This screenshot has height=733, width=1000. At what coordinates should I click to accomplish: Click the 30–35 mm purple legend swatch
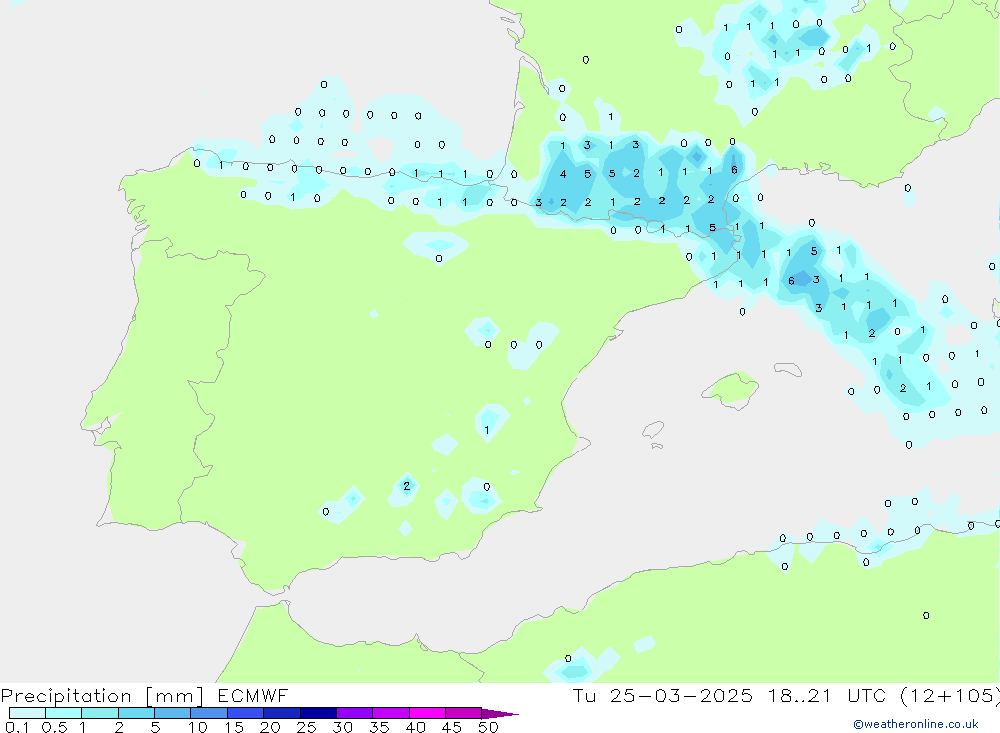[x=354, y=713]
